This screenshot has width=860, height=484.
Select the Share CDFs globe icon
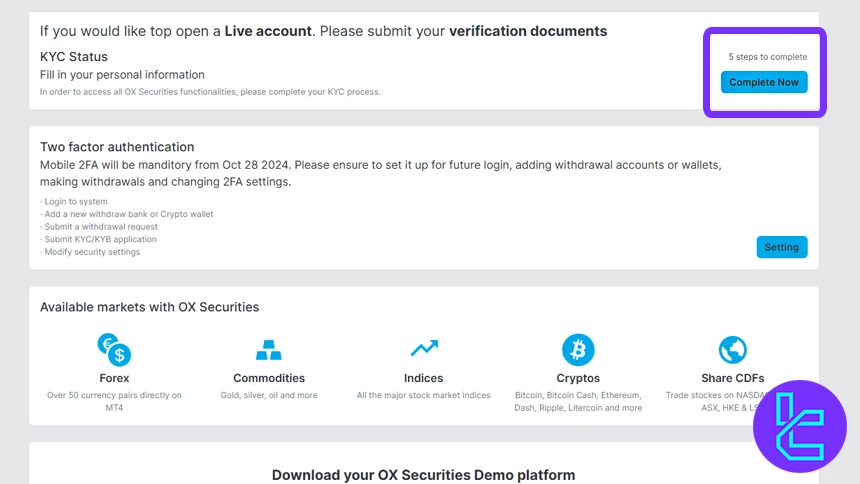733,350
